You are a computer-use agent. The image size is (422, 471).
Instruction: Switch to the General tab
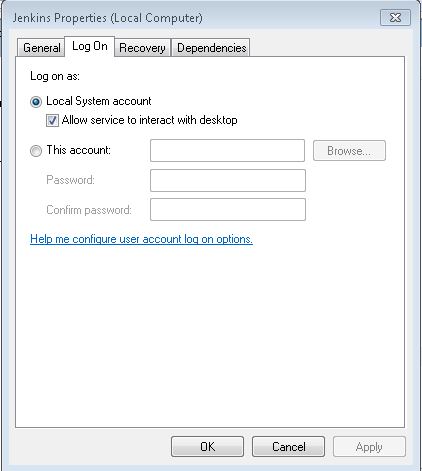41,48
